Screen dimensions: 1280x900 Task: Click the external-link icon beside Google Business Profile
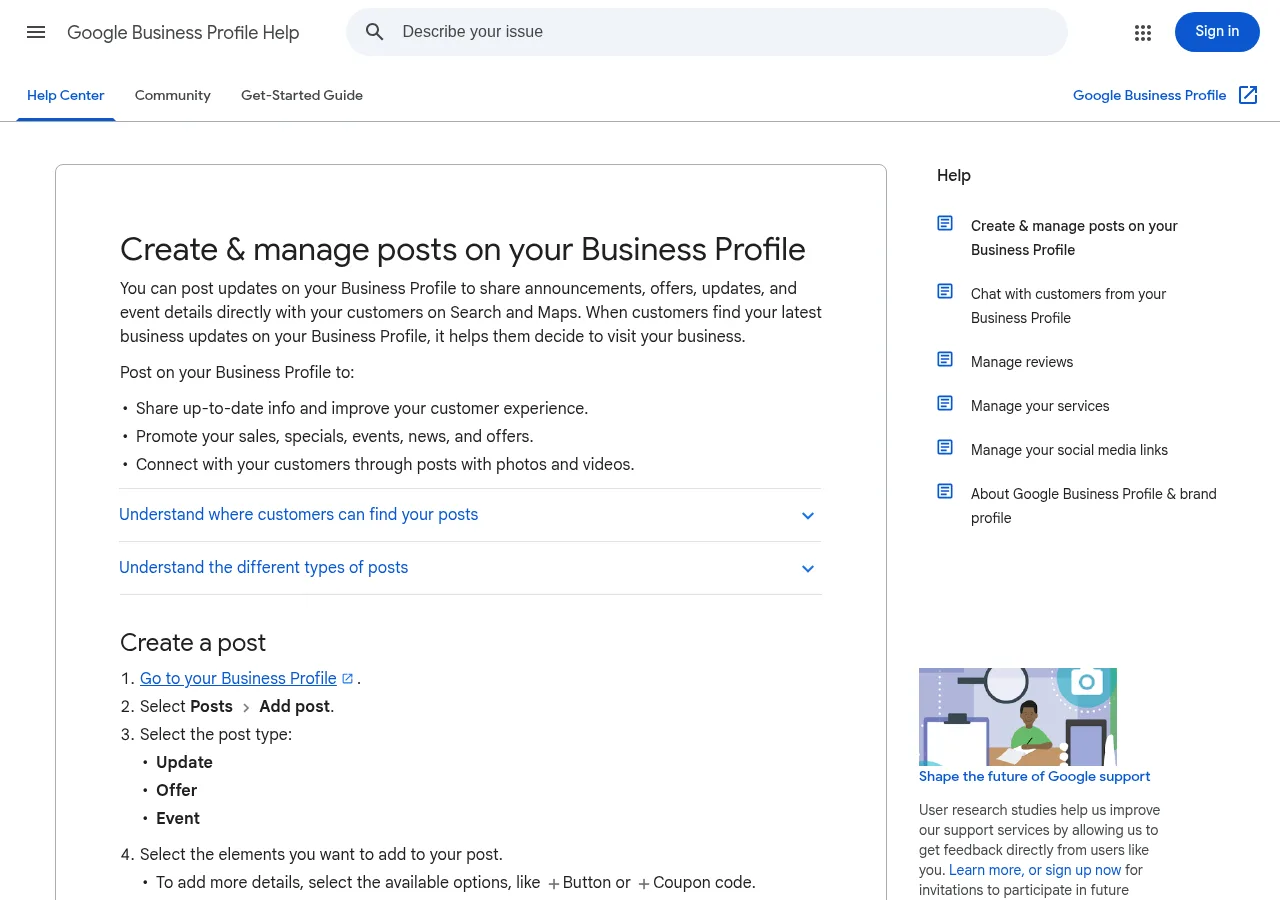1248,95
